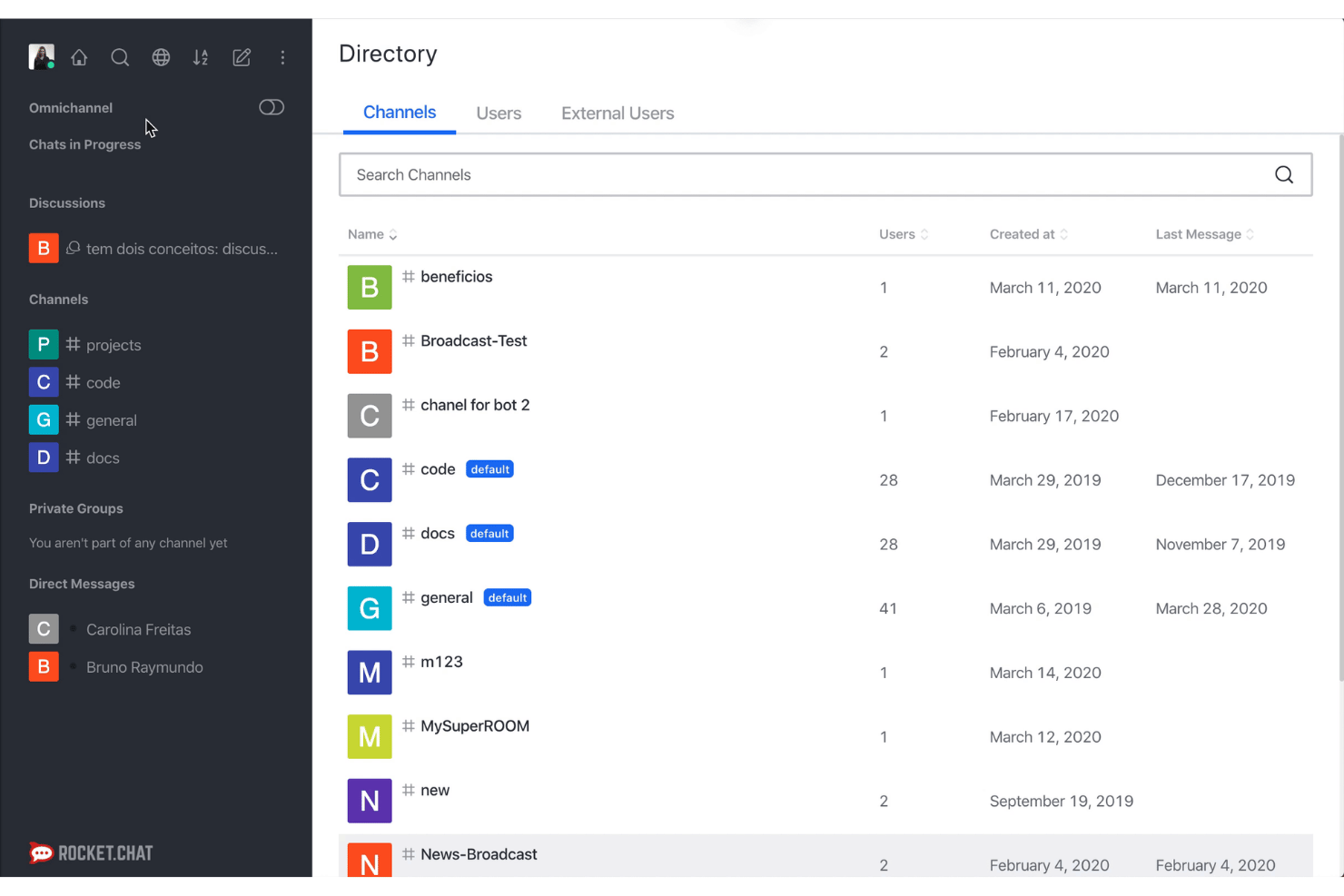Viewport: 1344px width, 896px height.
Task: Click projects channel P avatar in sidebar
Action: pyautogui.click(x=44, y=345)
